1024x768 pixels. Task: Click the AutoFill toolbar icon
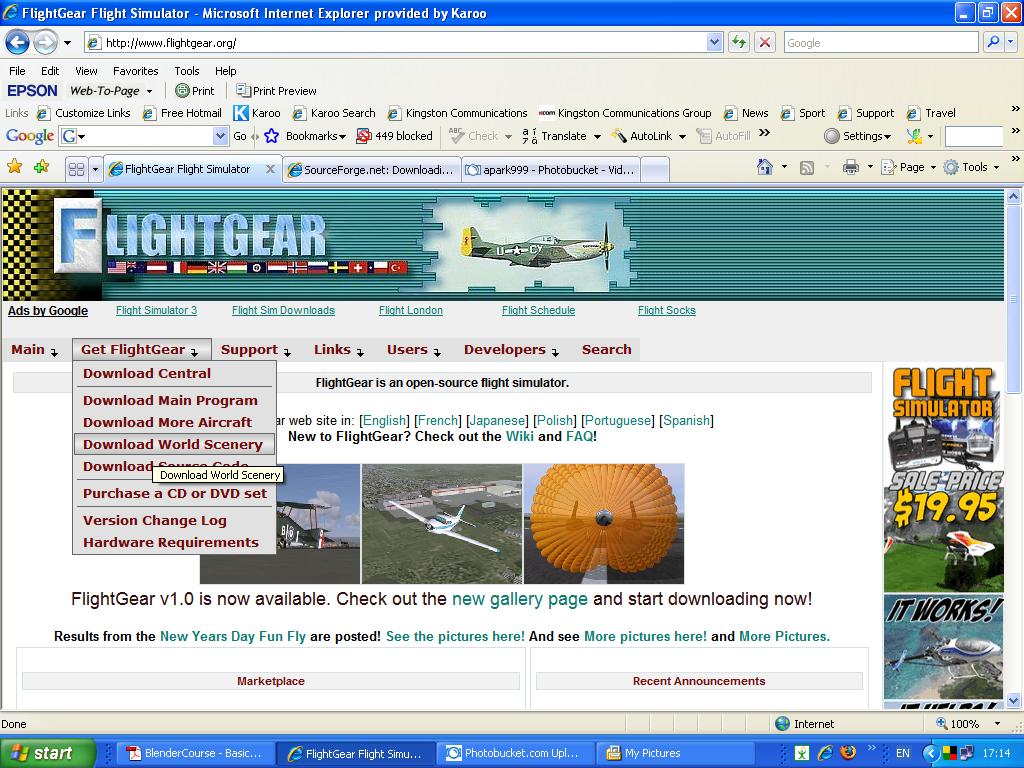tap(704, 136)
